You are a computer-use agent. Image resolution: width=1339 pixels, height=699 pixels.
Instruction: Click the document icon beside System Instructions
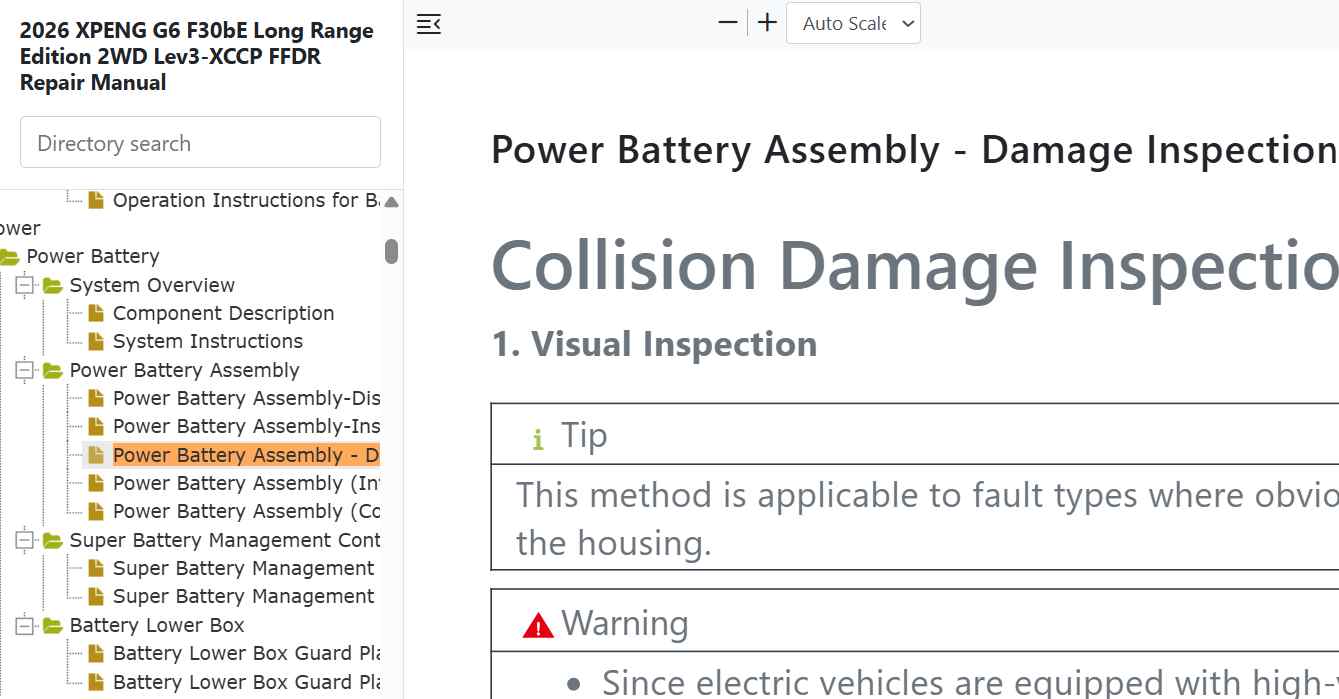[x=96, y=341]
